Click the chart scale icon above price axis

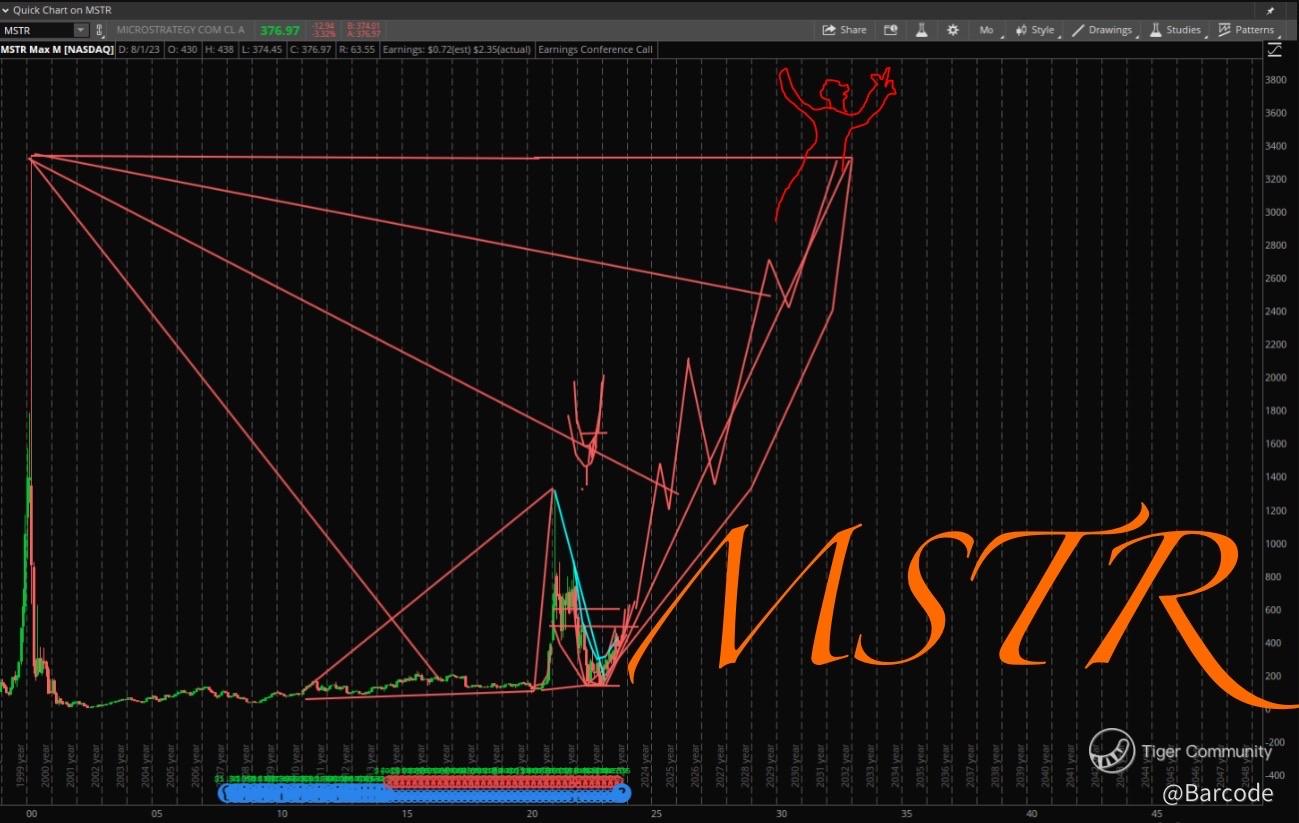(x=1274, y=49)
